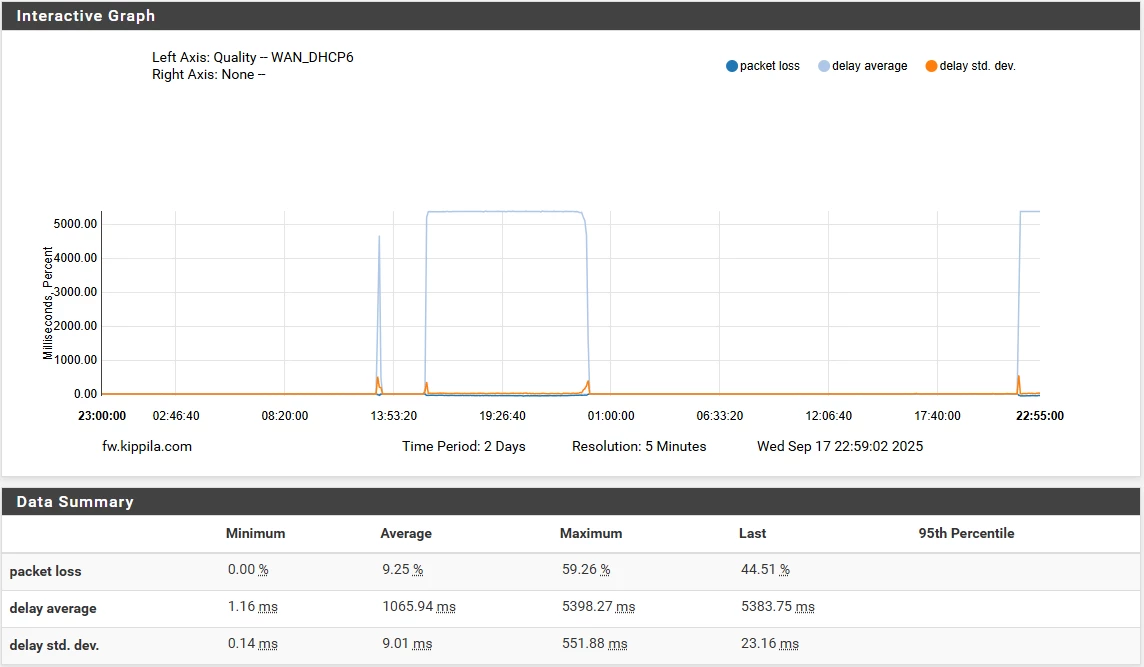1144x667 pixels.
Task: Click packet loss maximum 59.26 %
Action: (586, 569)
